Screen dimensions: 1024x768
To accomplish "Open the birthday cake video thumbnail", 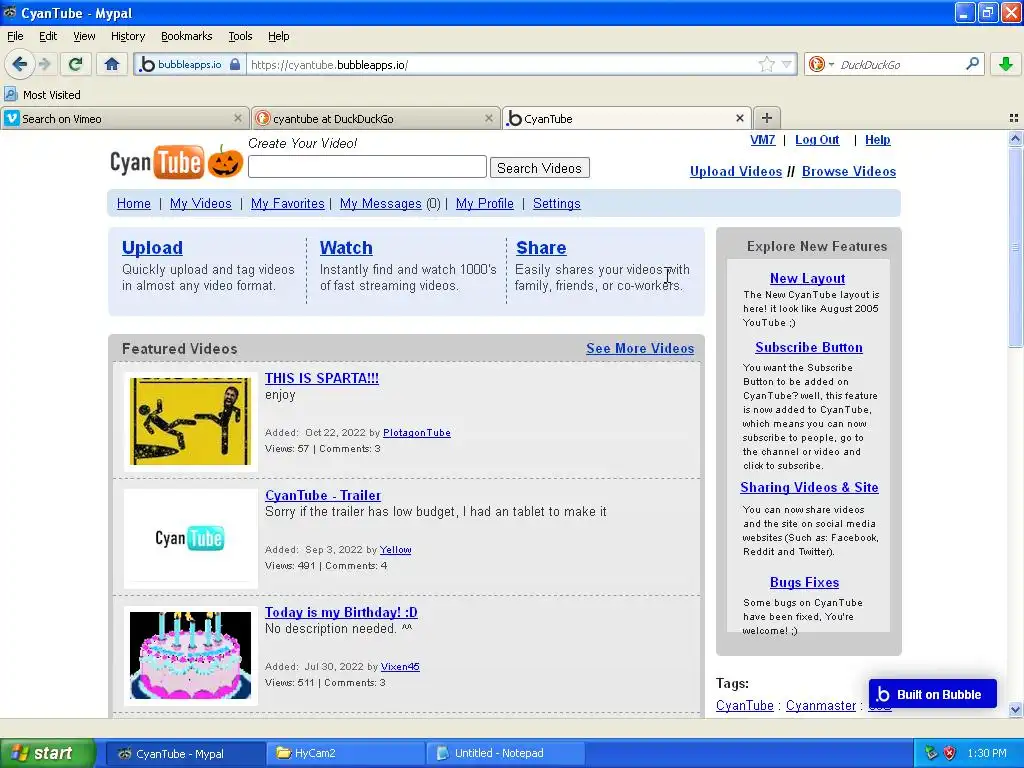I will [x=191, y=655].
